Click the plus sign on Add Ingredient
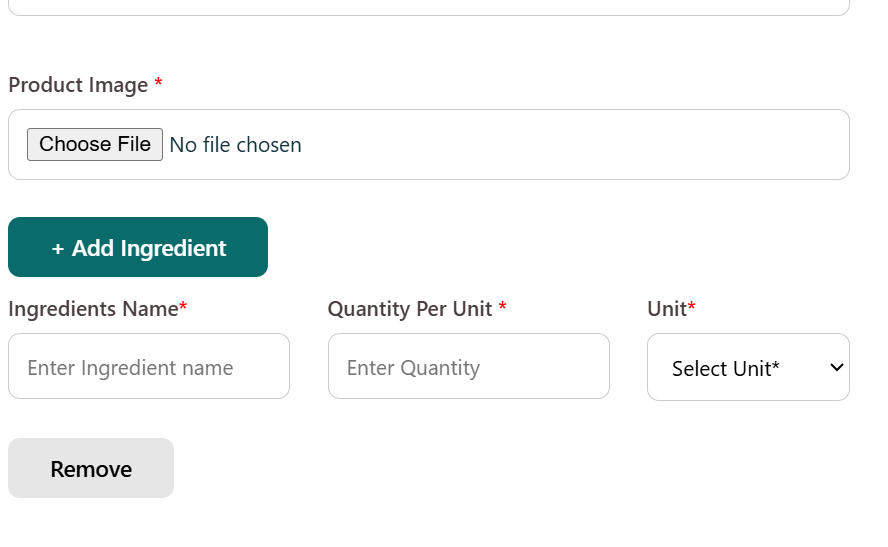 (58, 248)
